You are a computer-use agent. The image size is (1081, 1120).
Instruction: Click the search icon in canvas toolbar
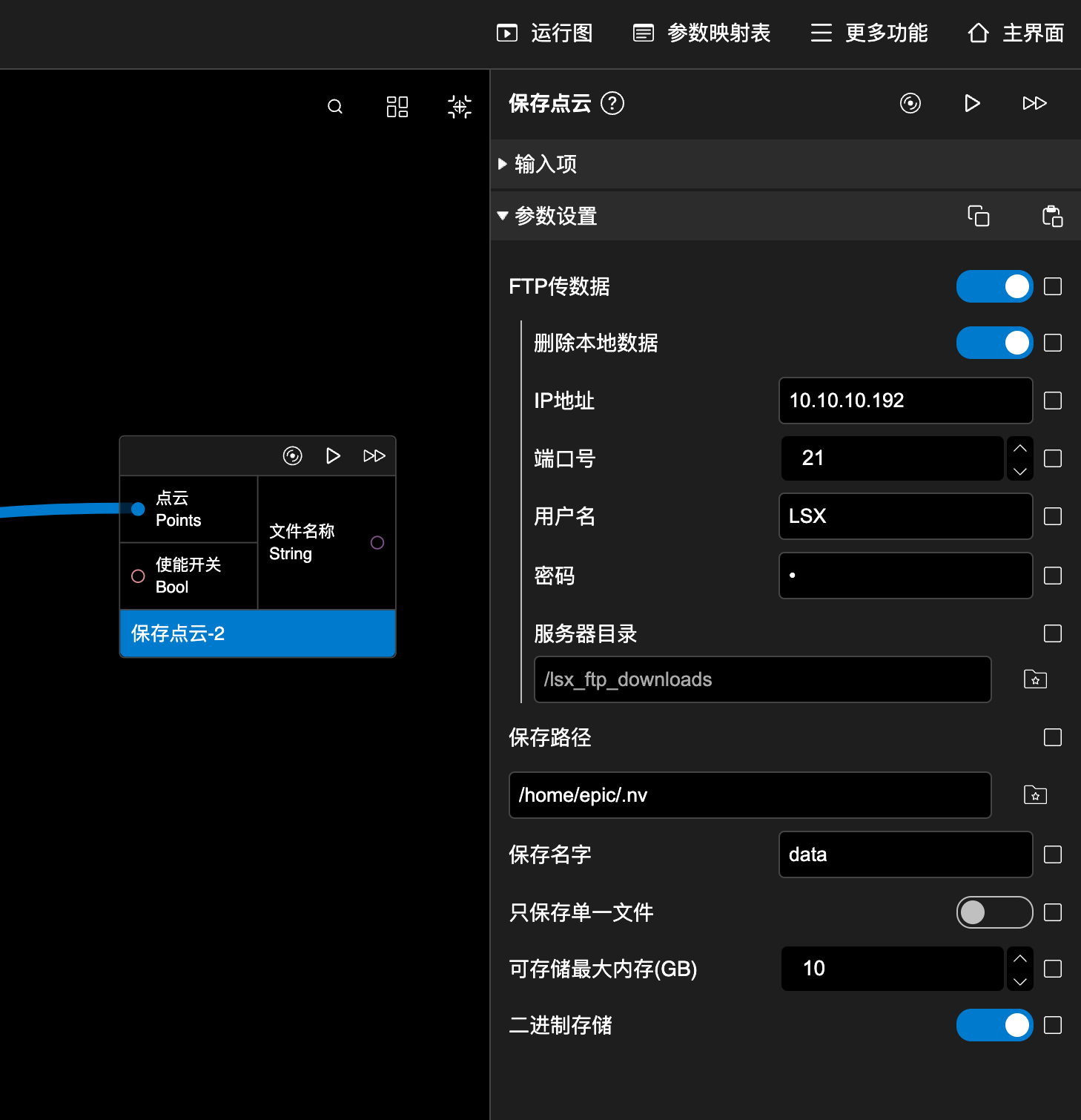[x=335, y=107]
